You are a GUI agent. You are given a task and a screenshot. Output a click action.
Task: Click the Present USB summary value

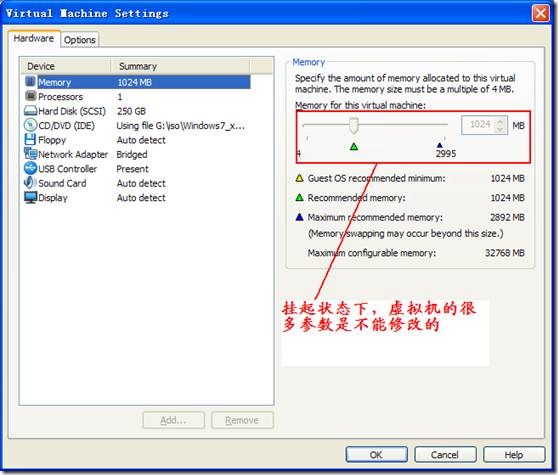coord(132,169)
